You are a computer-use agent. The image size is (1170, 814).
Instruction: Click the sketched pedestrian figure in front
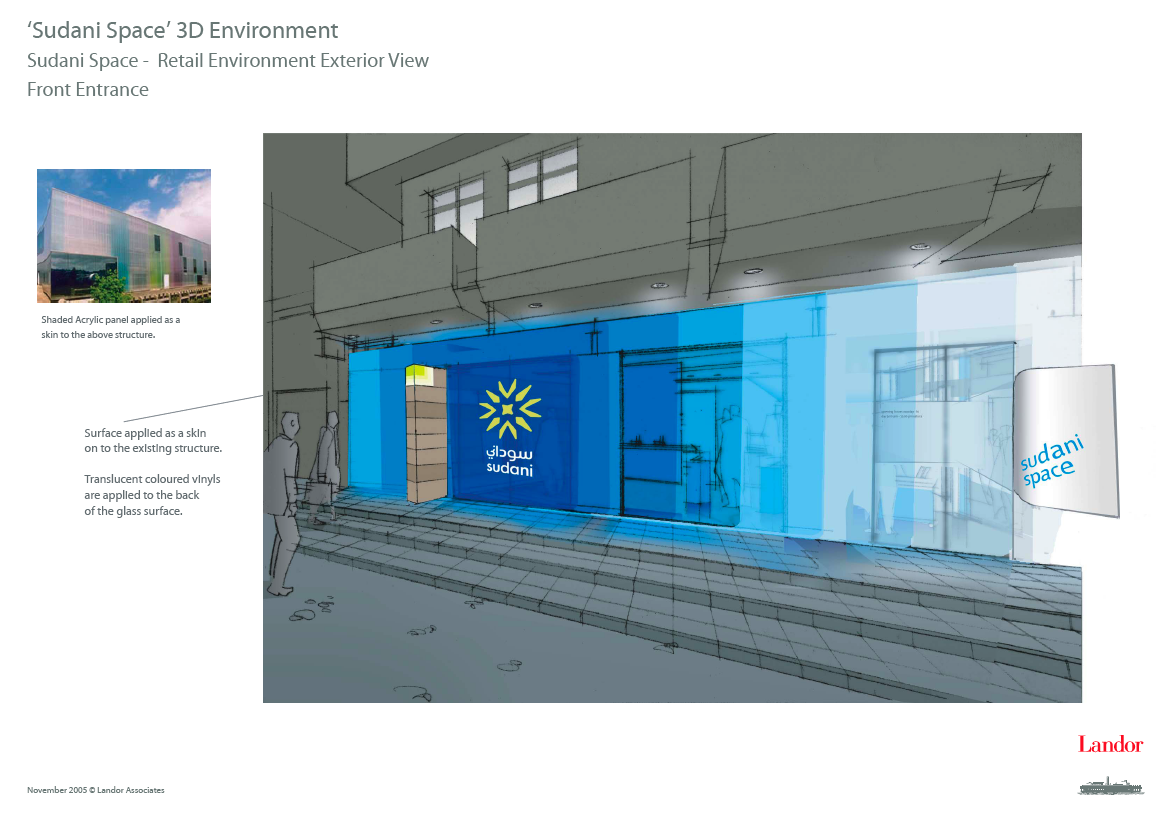284,504
